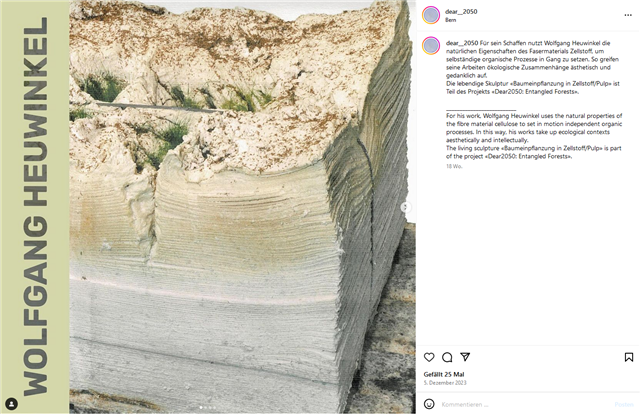
Task: Show tagged accounts on the photo
Action: (12, 403)
